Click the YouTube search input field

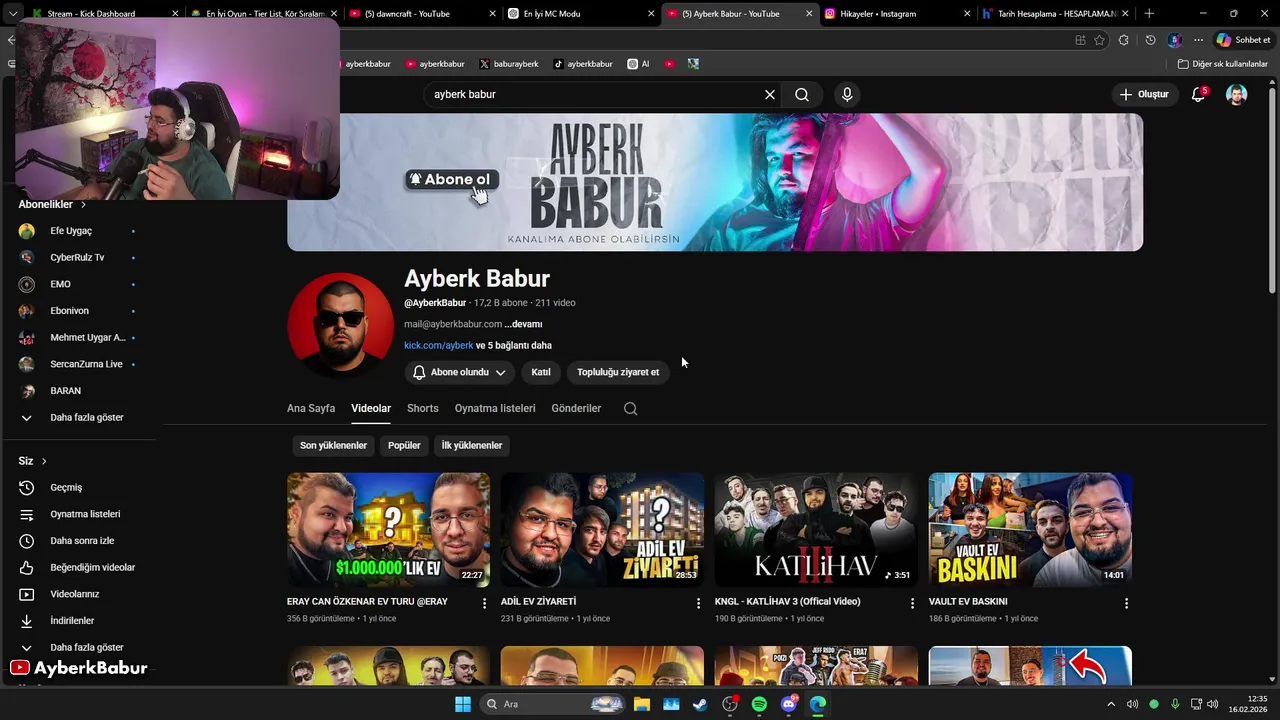594,94
